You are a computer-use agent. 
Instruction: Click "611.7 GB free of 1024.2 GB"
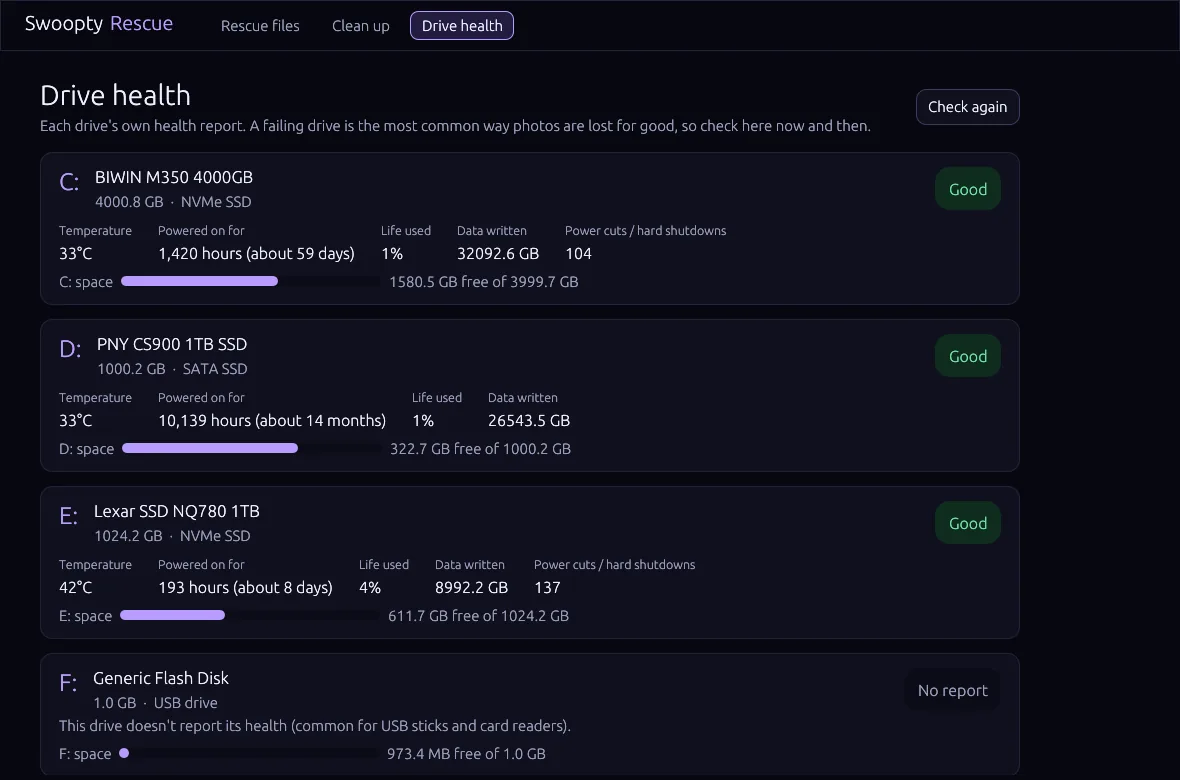pyautogui.click(x=479, y=617)
